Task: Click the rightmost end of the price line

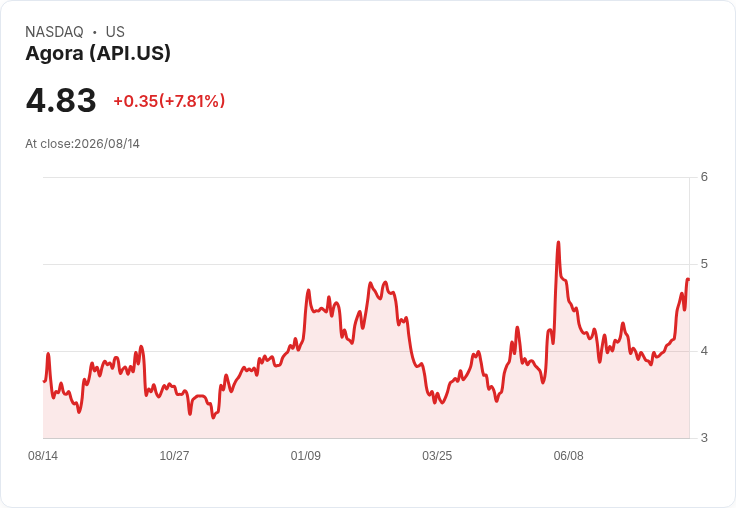Action: [688, 279]
